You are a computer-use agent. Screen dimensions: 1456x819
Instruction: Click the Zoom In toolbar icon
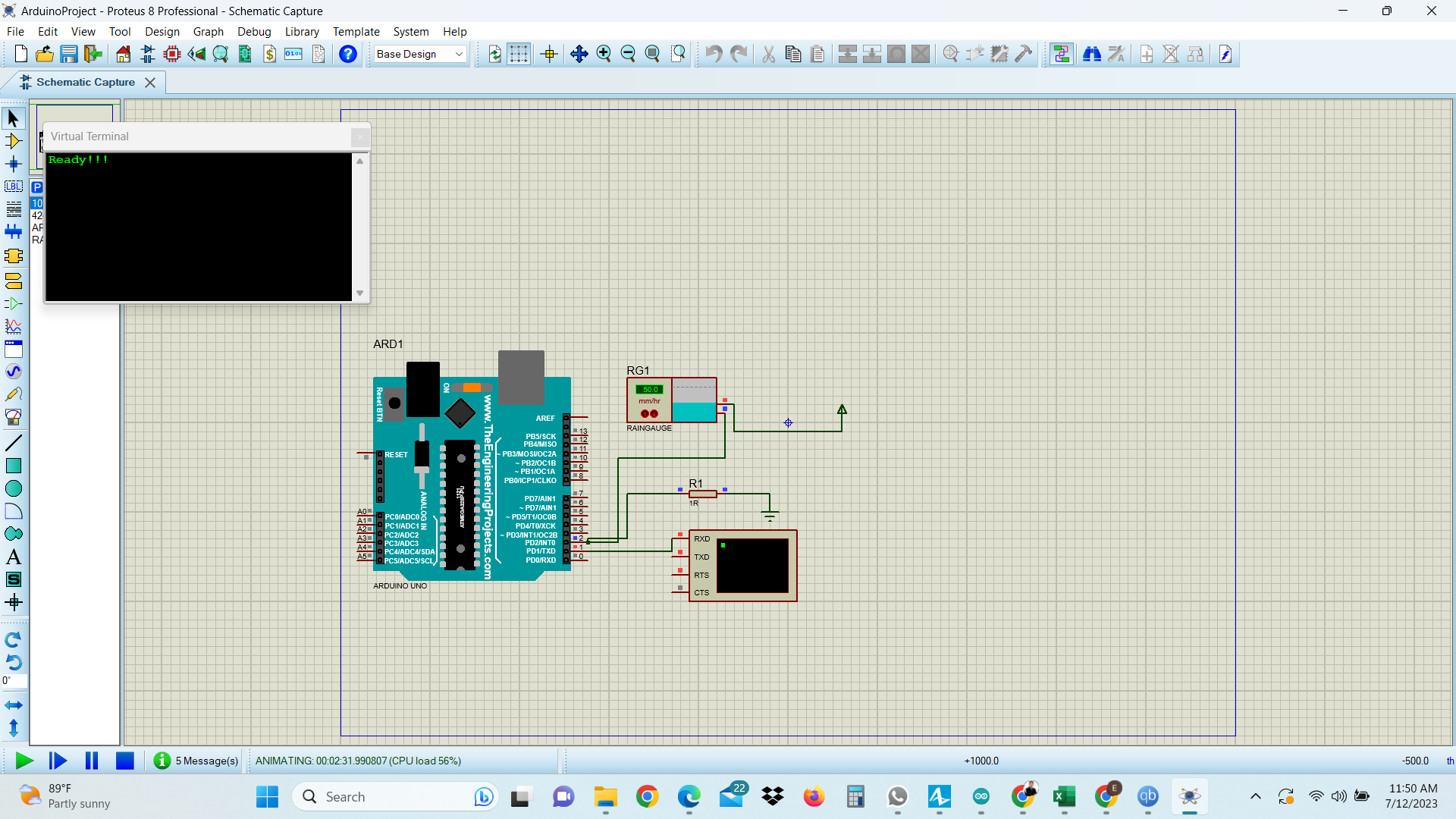click(604, 54)
